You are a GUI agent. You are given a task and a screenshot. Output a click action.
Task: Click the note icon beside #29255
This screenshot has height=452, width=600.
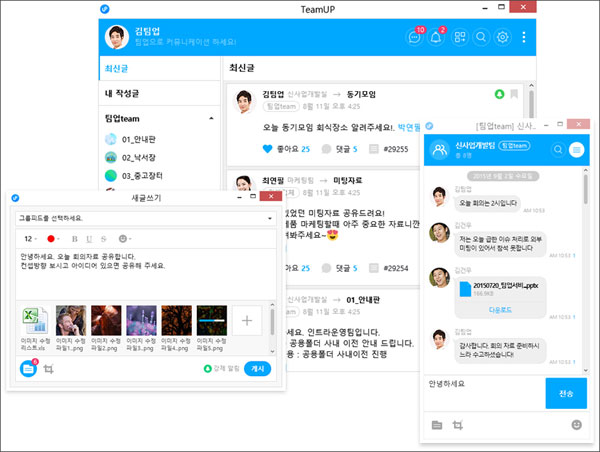click(373, 149)
